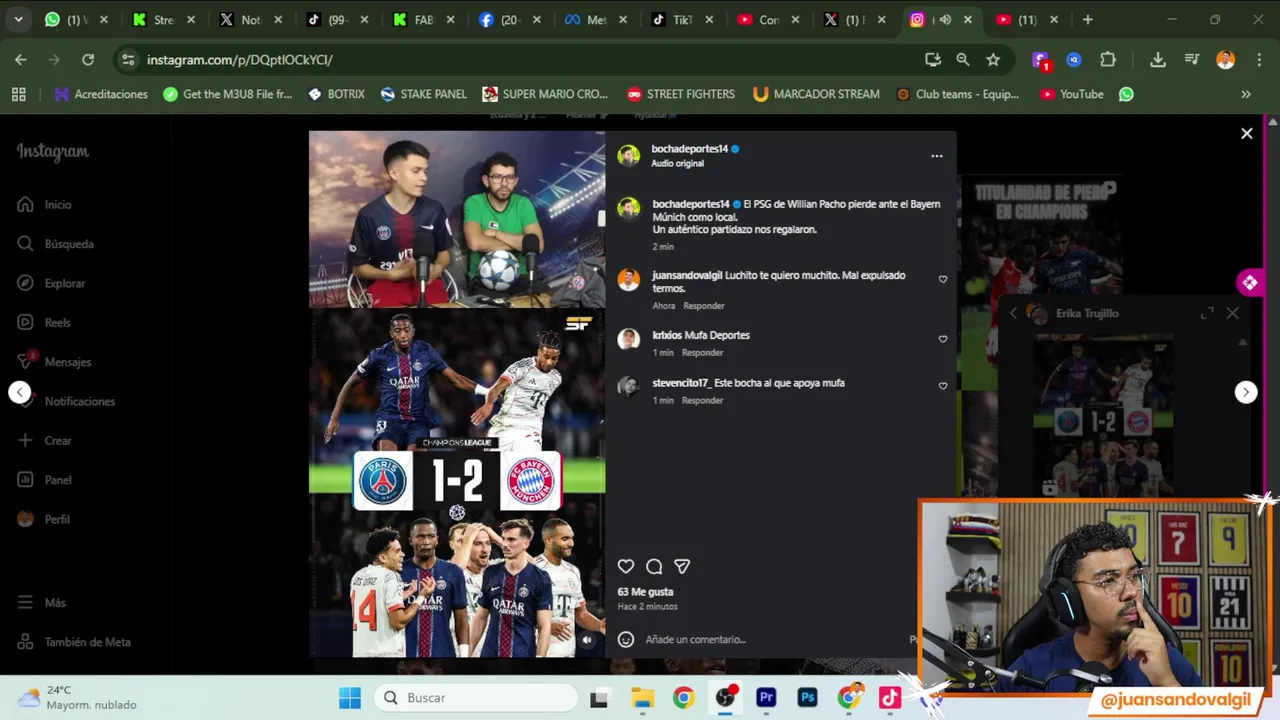The width and height of the screenshot is (1280, 720).
Task: Bookmark this page with star icon
Action: coord(993,60)
